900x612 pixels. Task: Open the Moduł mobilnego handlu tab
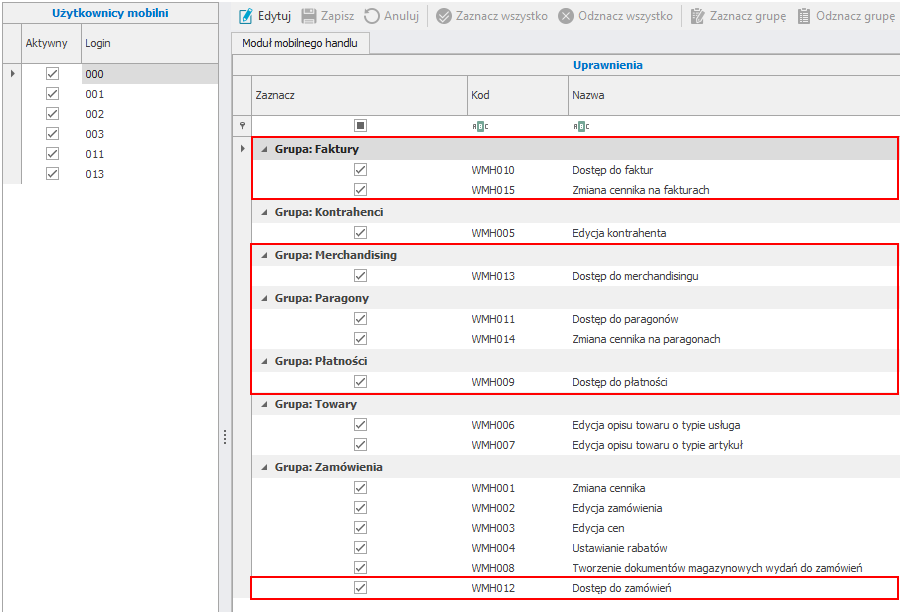(300, 43)
